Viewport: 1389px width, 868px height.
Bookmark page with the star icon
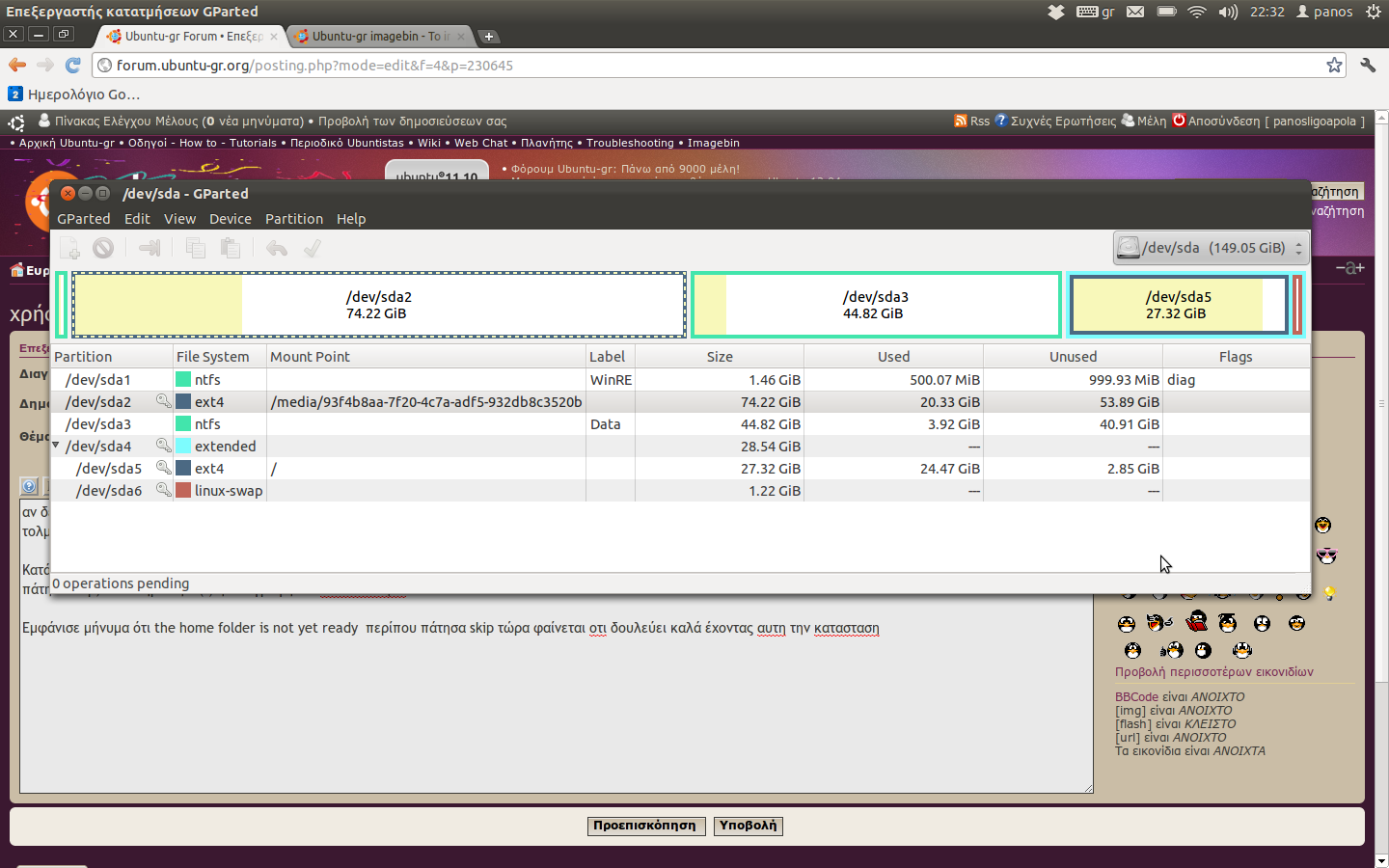tap(1334, 66)
